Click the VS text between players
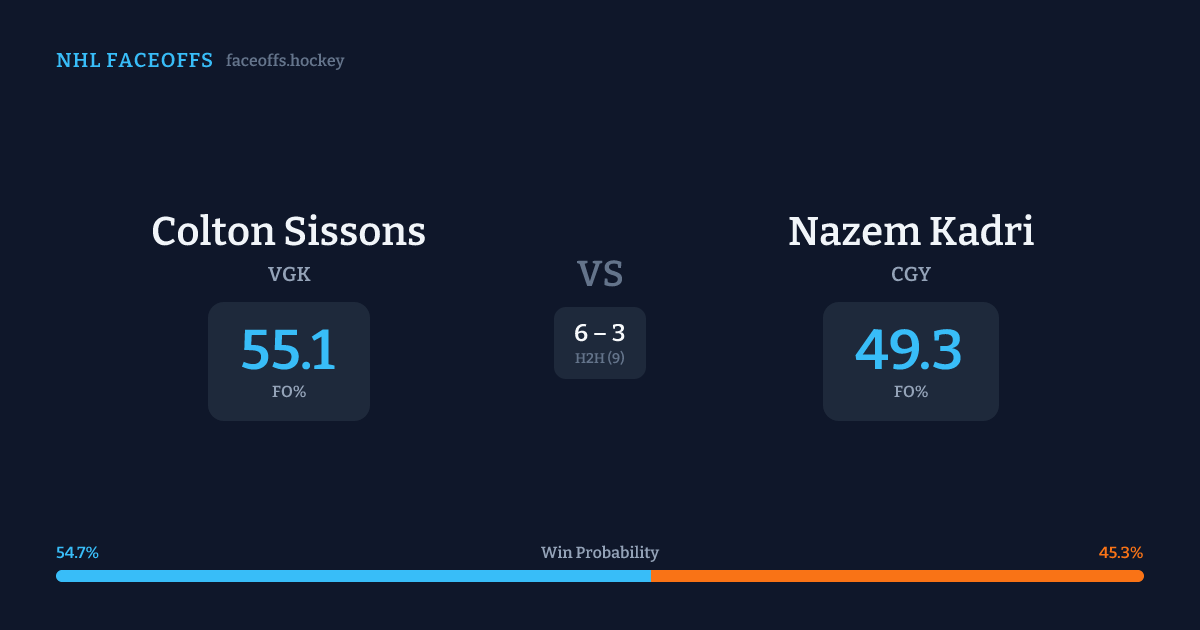The image size is (1200, 630). pos(600,273)
